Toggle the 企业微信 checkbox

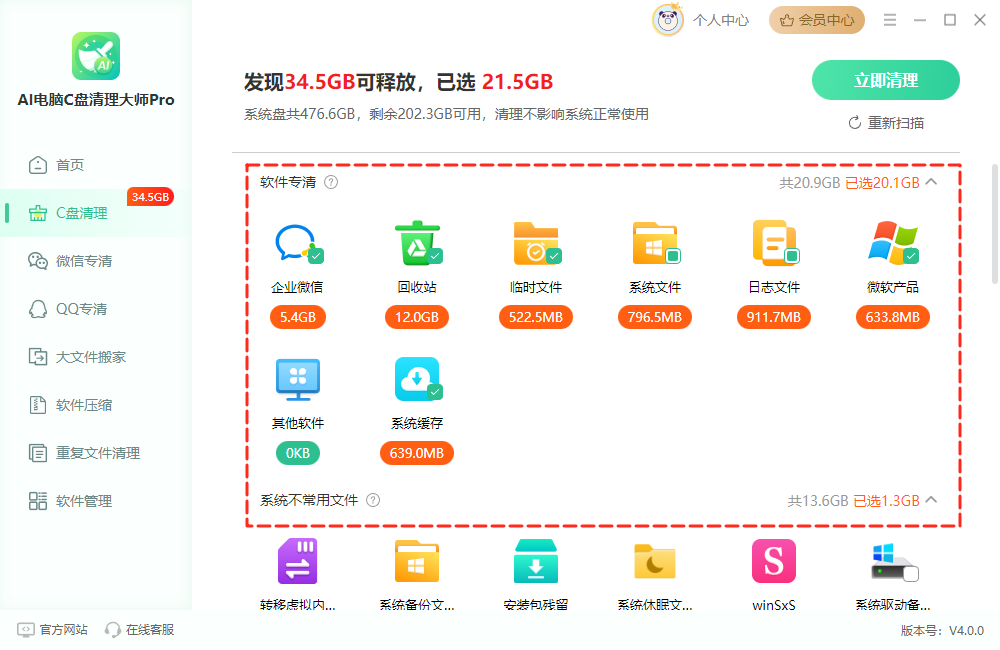316,256
